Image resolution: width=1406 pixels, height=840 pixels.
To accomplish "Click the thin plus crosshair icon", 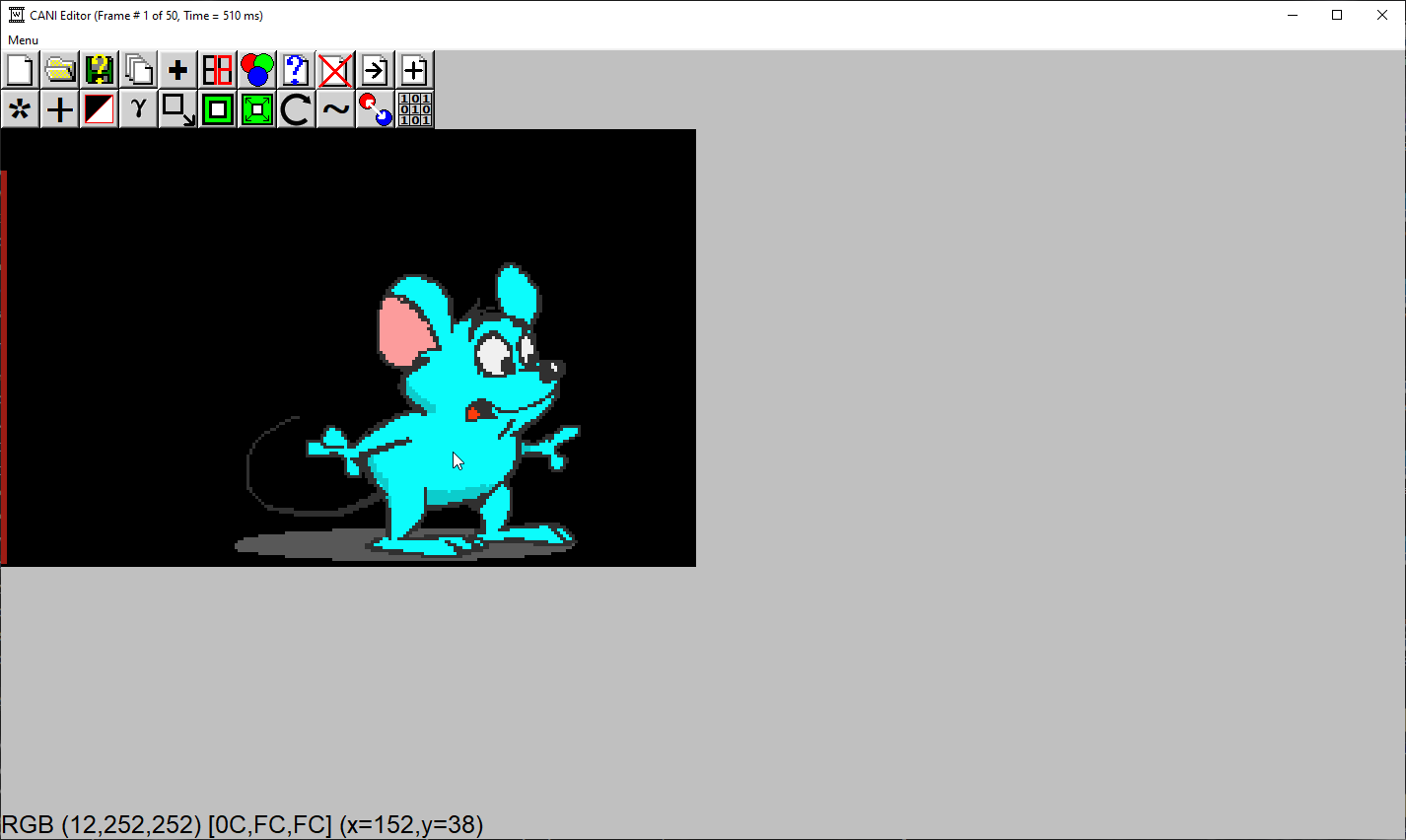I will pyautogui.click(x=59, y=109).
